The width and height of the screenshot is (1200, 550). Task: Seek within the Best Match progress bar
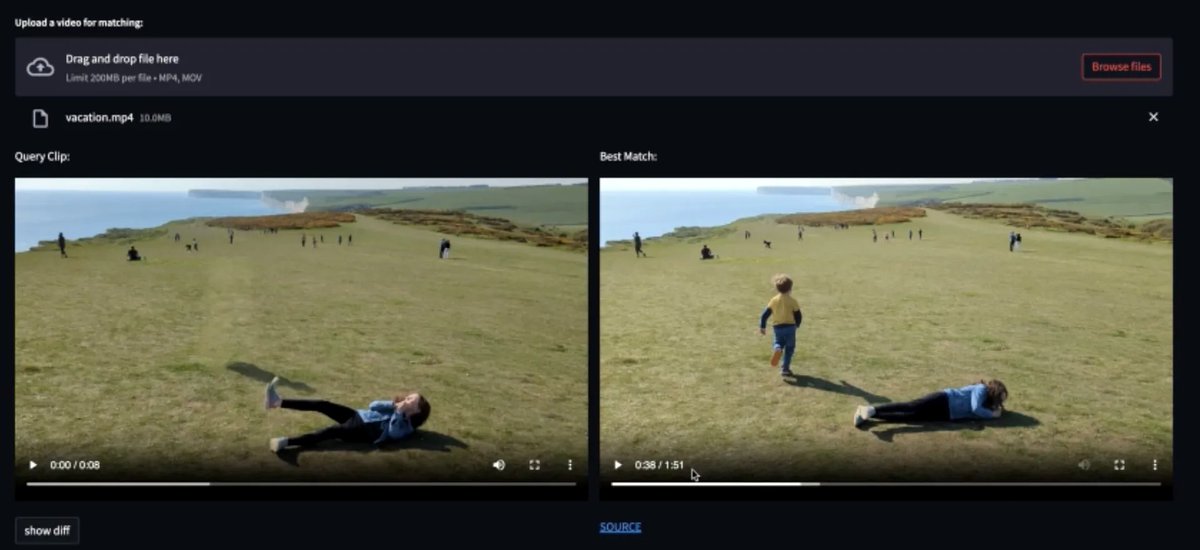(x=885, y=484)
